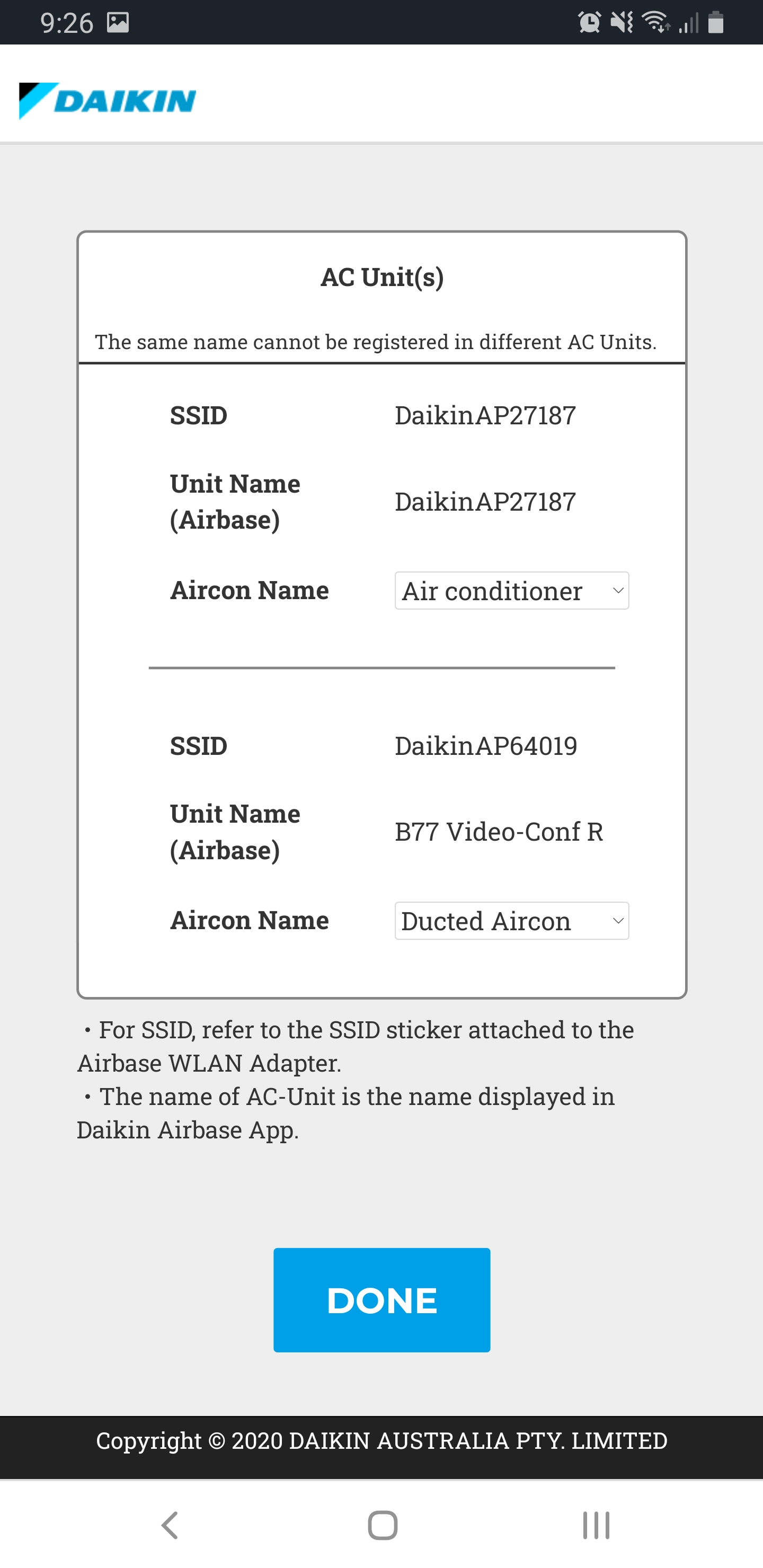The width and height of the screenshot is (763, 1568).
Task: Click the blue DONE button
Action: coord(382,1299)
